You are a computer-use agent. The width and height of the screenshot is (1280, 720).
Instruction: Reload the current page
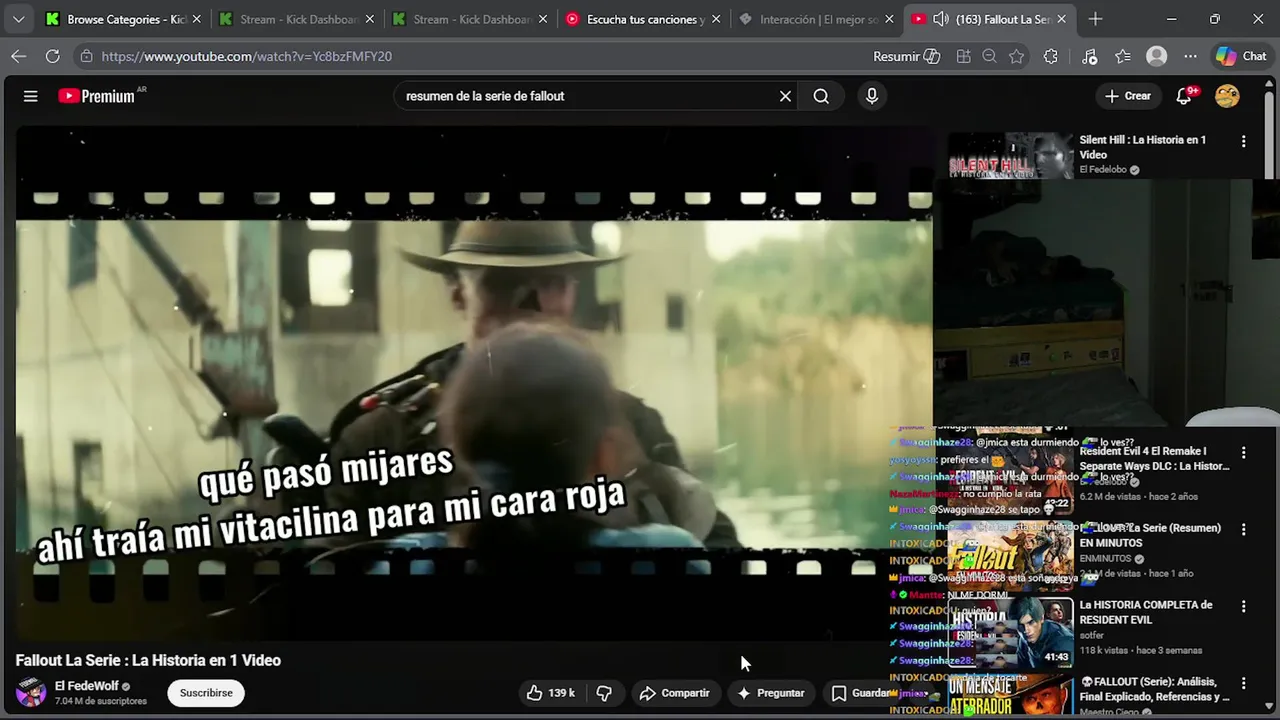pyautogui.click(x=53, y=57)
